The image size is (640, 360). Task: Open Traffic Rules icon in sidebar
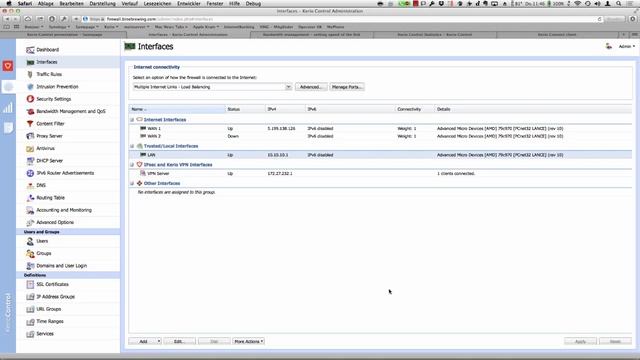tap(30, 74)
